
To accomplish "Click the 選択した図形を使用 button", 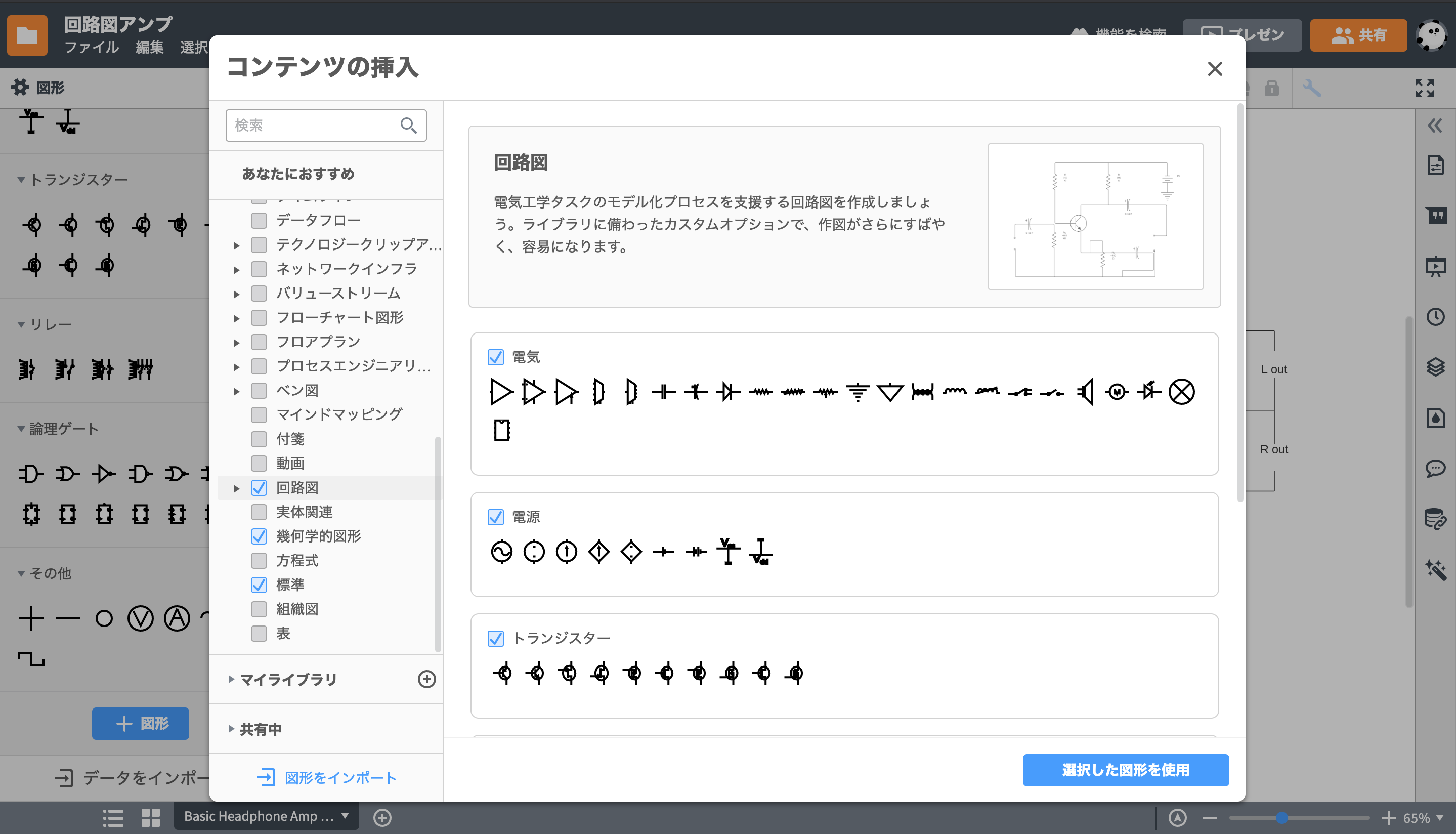I will click(1125, 770).
